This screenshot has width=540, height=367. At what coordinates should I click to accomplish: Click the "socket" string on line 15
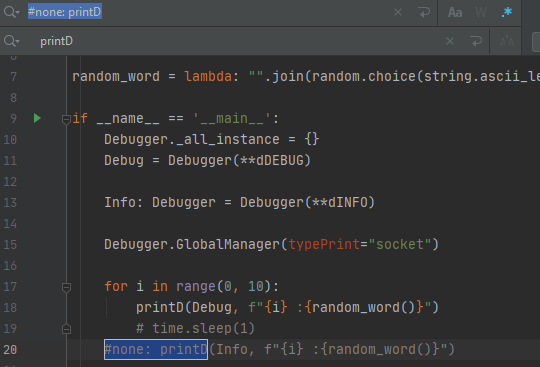[x=399, y=244]
